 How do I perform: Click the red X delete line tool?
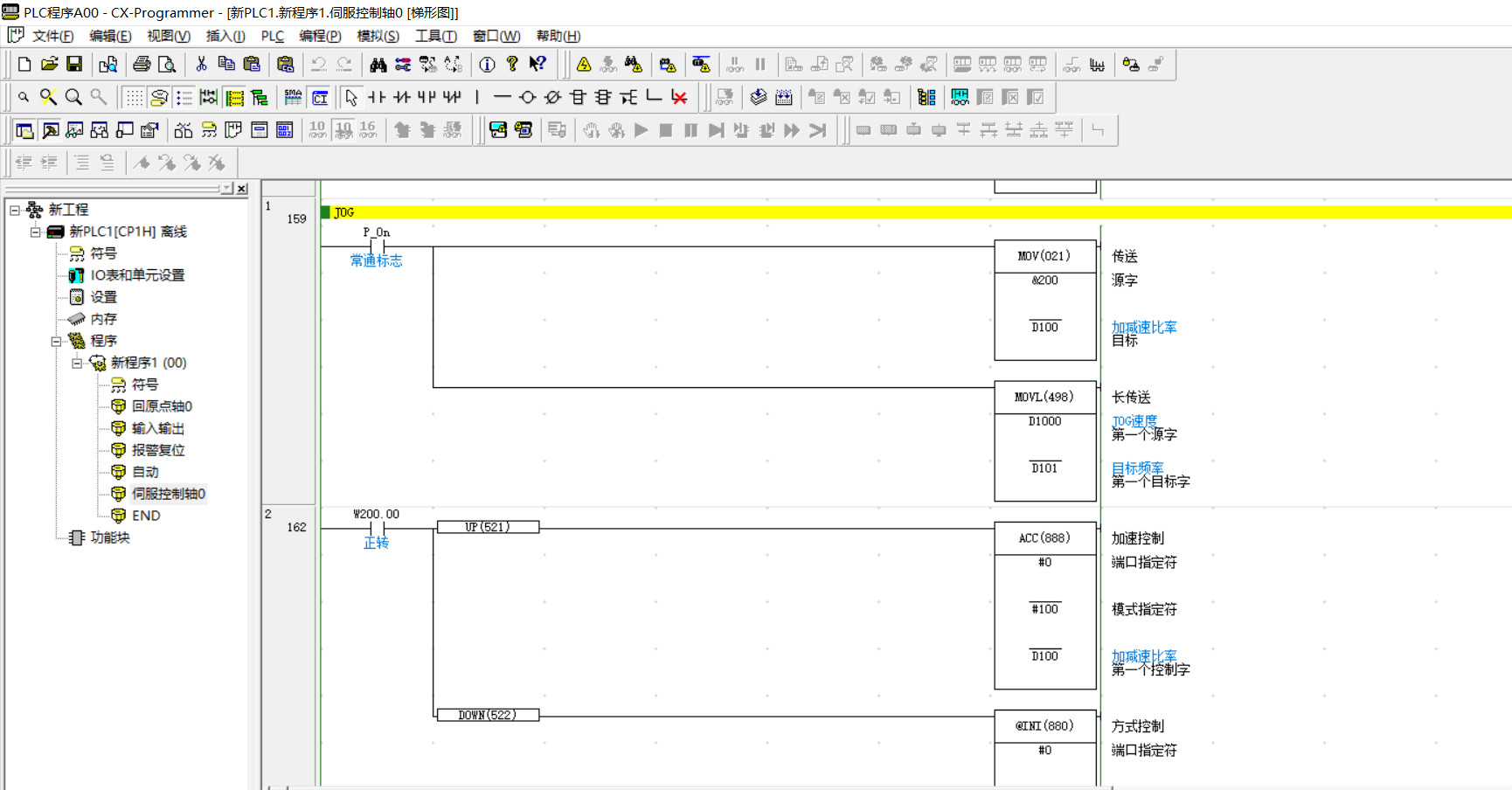tap(679, 97)
